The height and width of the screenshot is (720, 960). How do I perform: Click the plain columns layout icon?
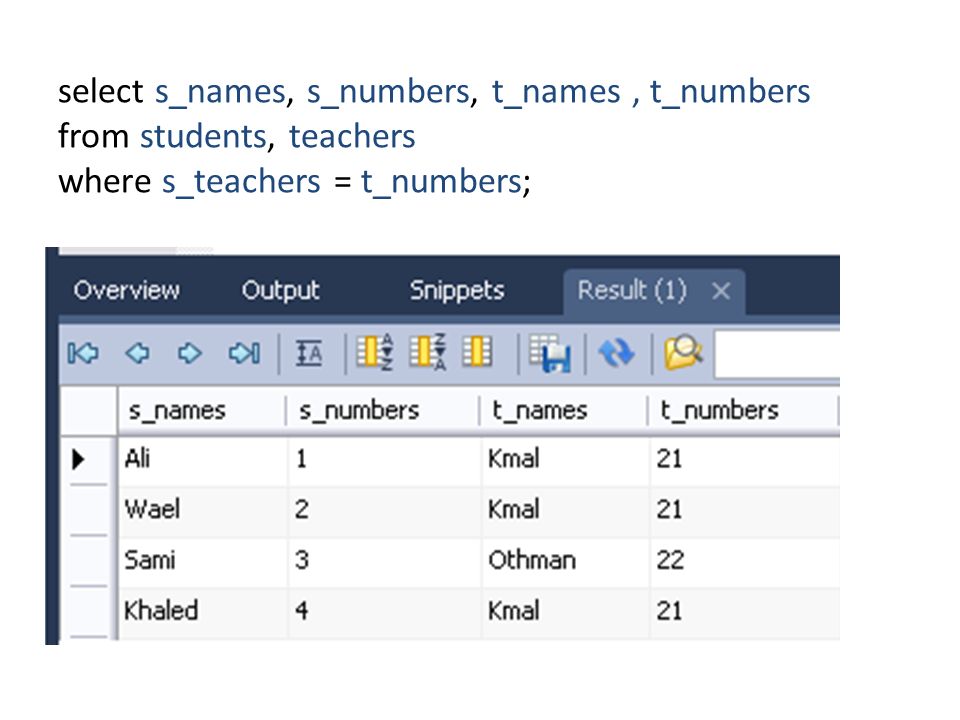(477, 352)
